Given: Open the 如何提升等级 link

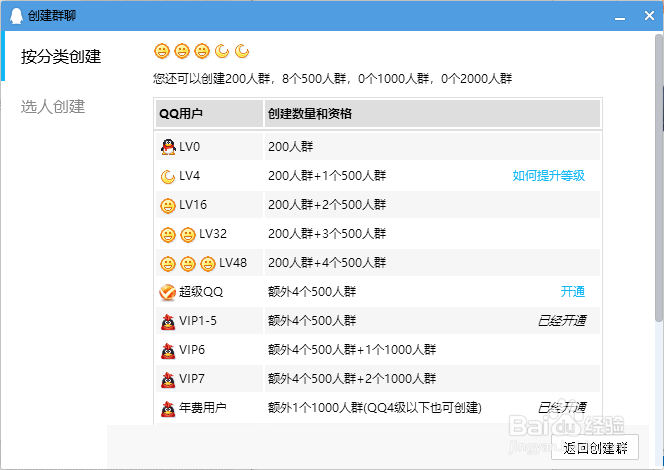Looking at the screenshot, I should [x=548, y=176].
